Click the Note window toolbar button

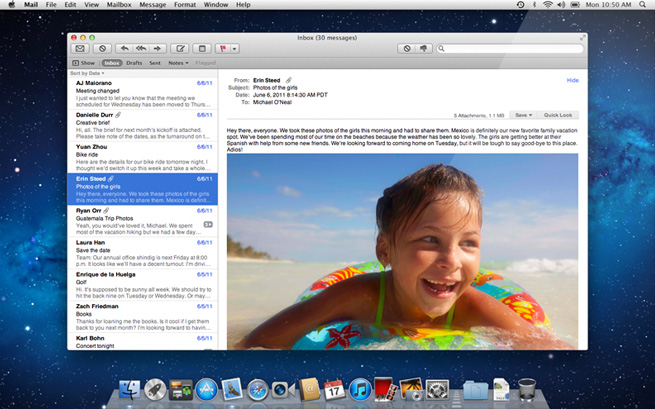pos(202,48)
